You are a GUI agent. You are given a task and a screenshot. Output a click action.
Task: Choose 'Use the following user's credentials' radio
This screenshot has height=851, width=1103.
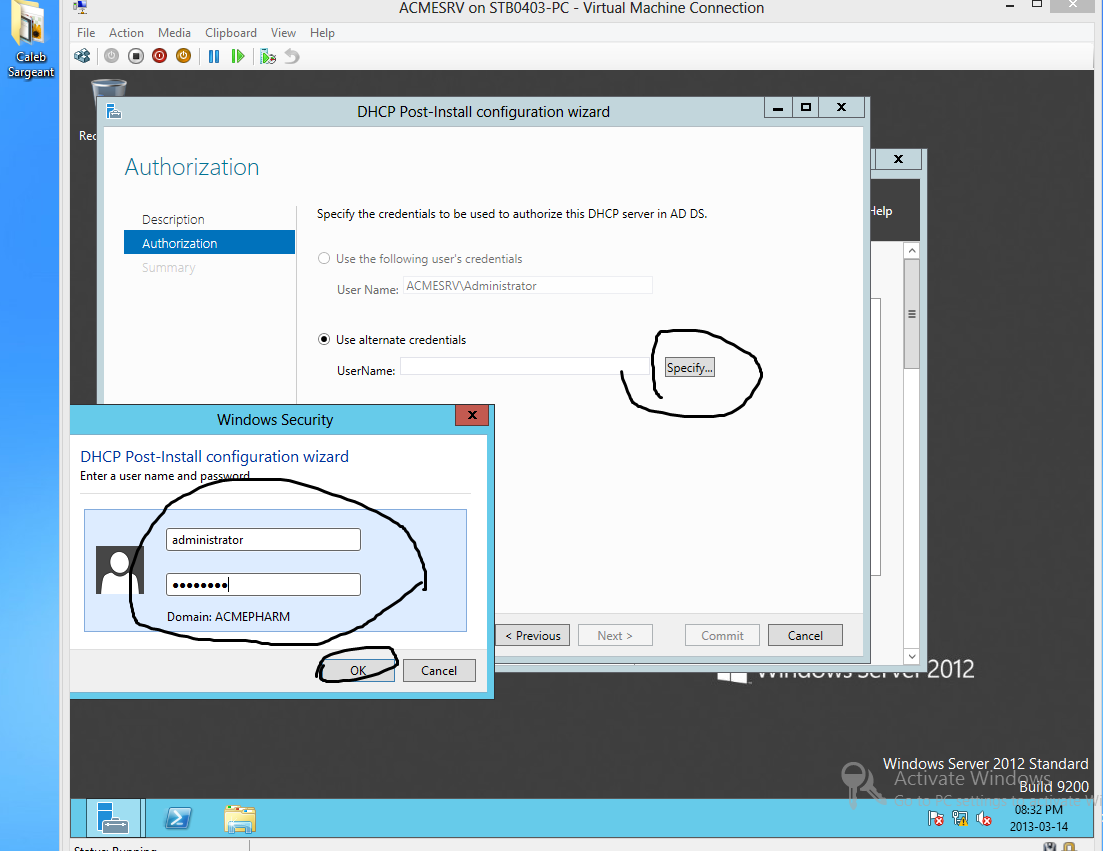click(324, 258)
